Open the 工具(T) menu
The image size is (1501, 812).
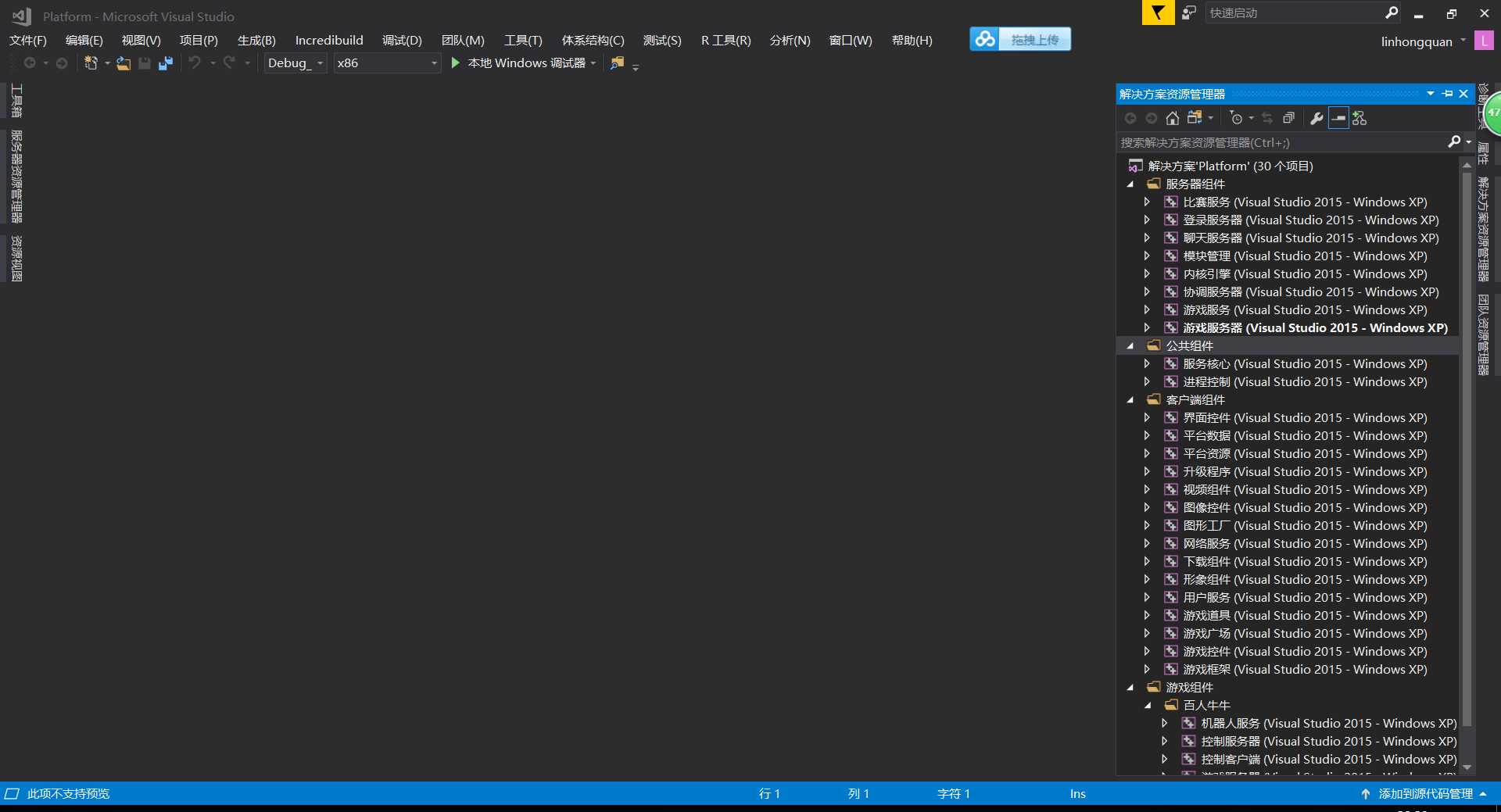point(523,41)
